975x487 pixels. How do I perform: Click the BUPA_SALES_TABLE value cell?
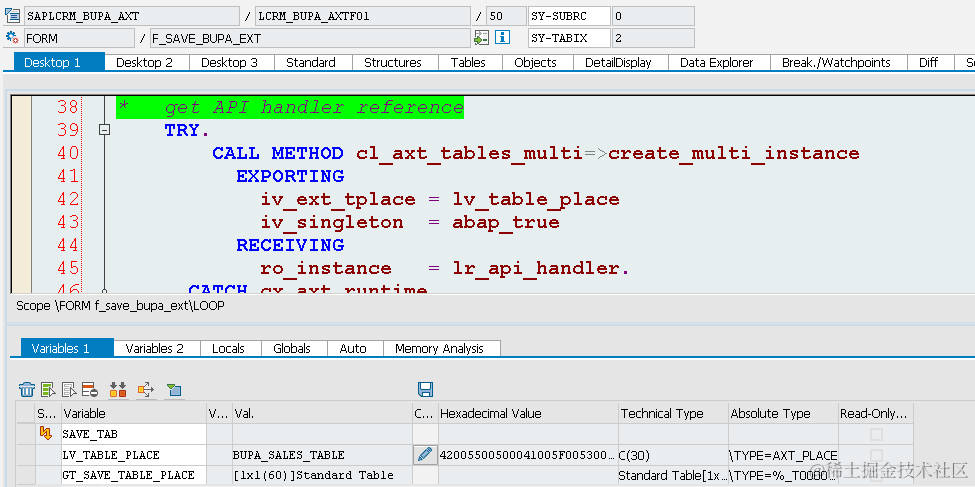click(x=322, y=455)
